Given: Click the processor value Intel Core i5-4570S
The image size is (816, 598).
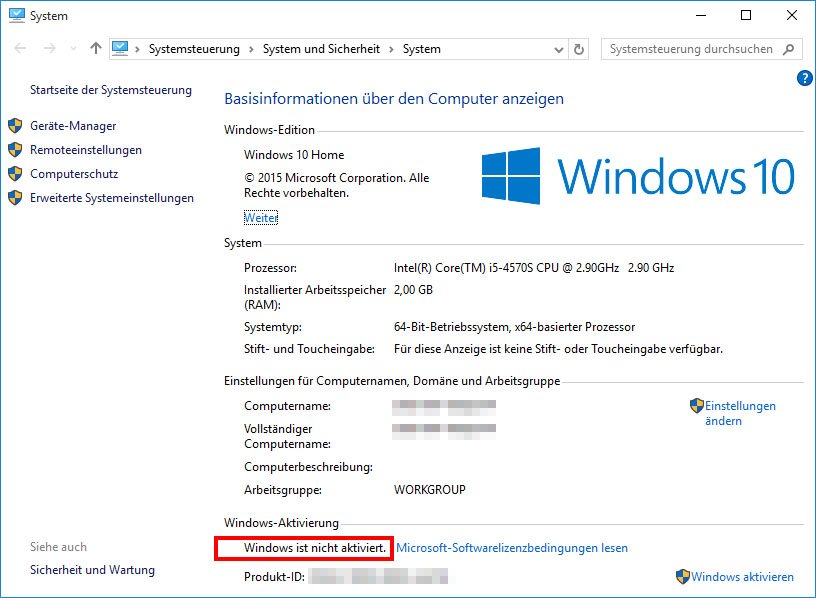Looking at the screenshot, I should [534, 268].
